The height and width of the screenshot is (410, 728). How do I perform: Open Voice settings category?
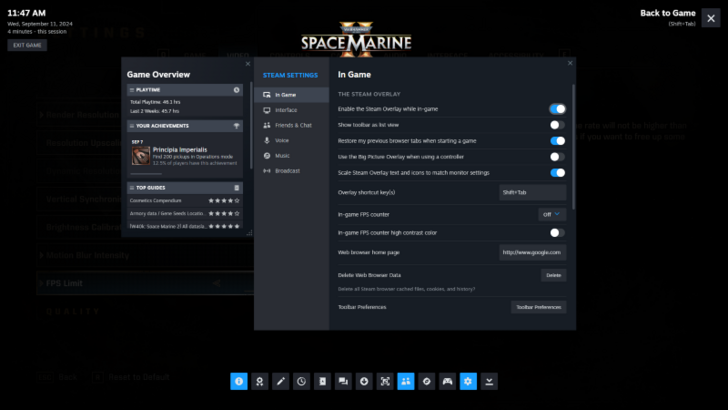tap(291, 140)
